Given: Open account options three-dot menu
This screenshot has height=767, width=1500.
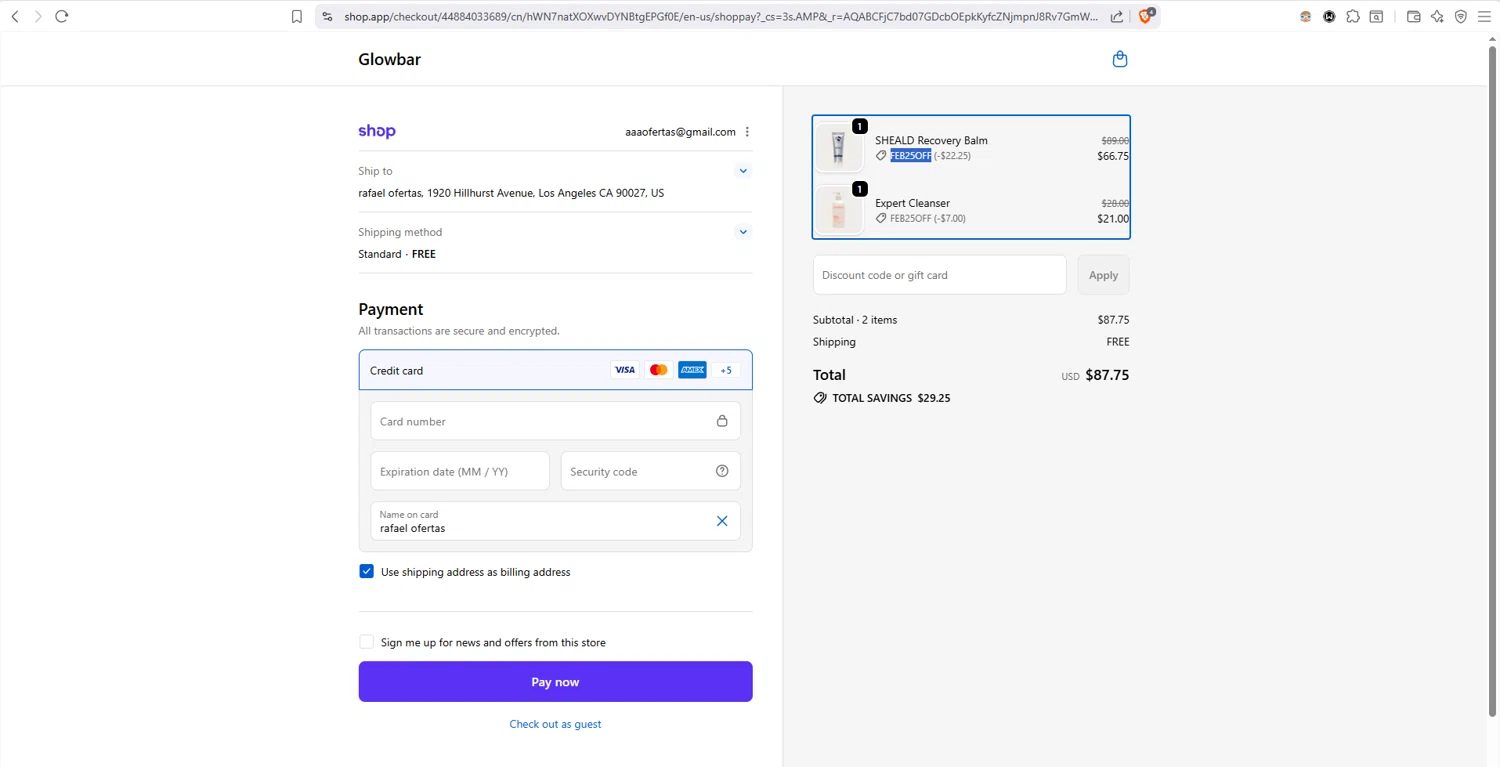Looking at the screenshot, I should (747, 132).
